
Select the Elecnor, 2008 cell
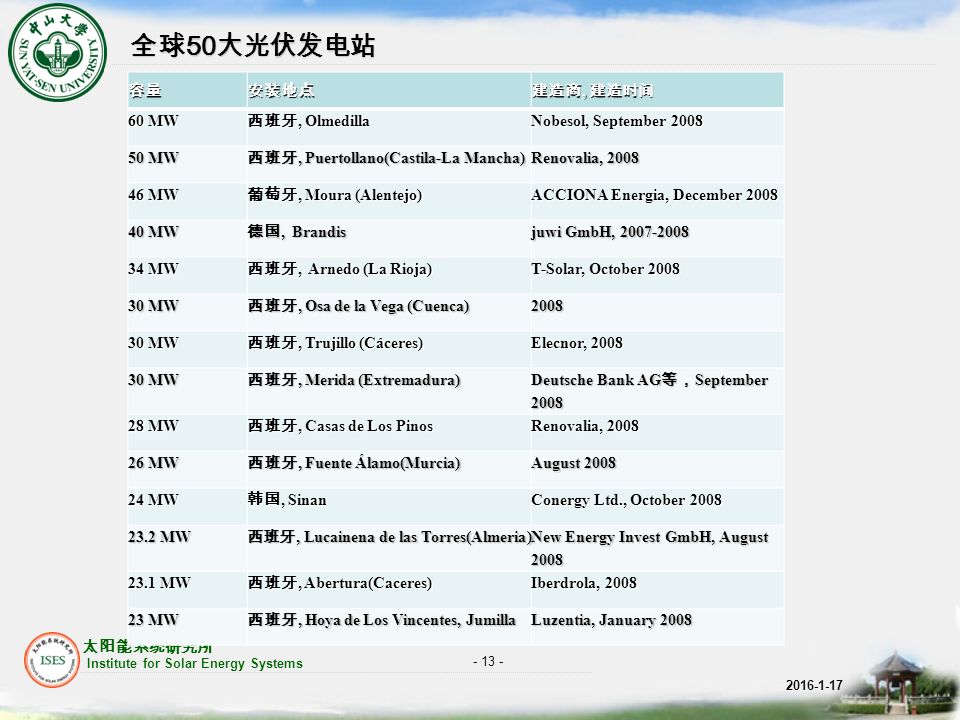click(x=657, y=348)
